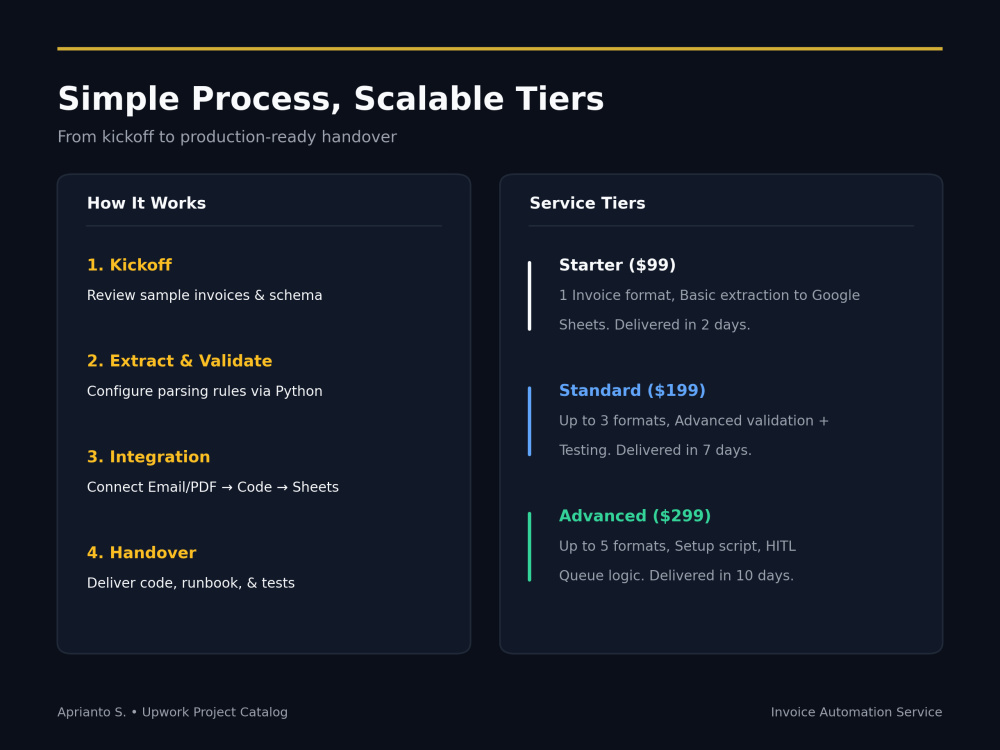Select the 4. Handover step heading
The image size is (1000, 750).
(142, 553)
